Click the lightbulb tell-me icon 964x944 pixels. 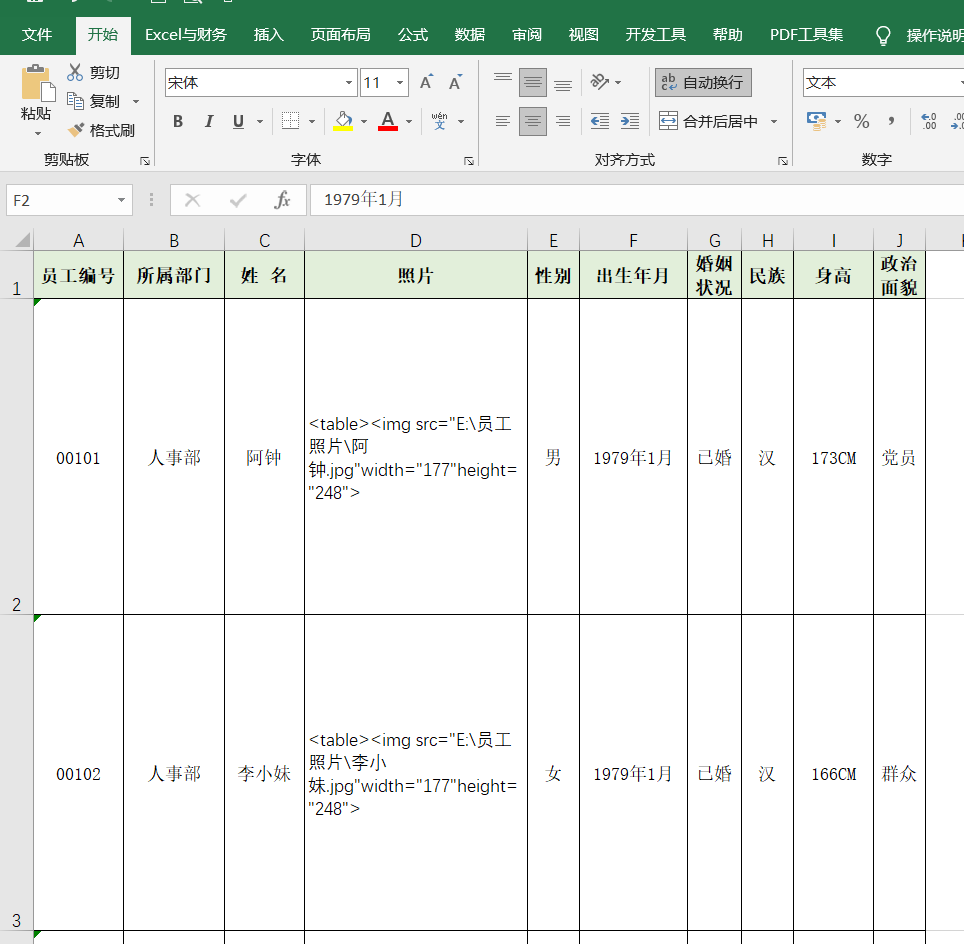click(x=883, y=36)
